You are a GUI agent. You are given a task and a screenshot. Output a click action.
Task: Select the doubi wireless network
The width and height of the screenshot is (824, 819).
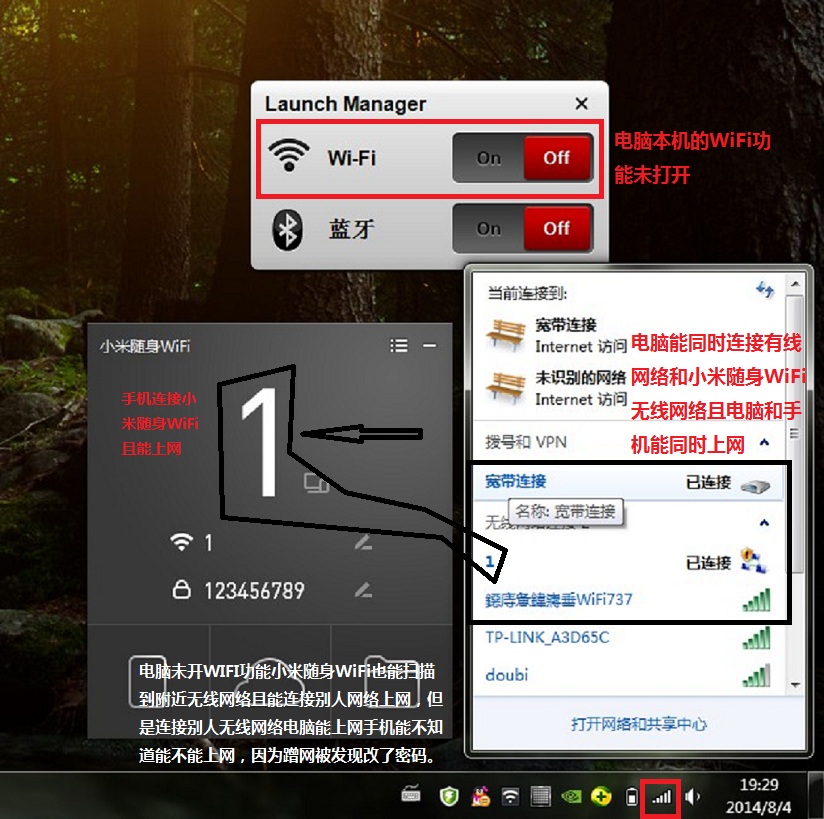[x=627, y=675]
